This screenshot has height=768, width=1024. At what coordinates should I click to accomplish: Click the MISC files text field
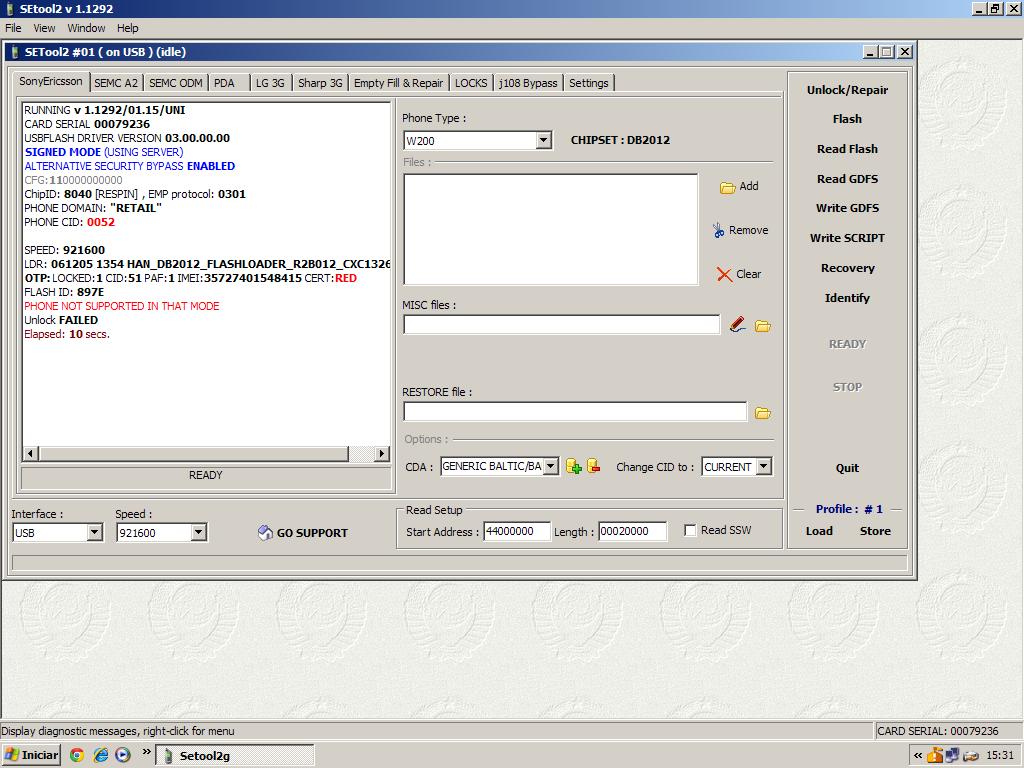tap(562, 325)
